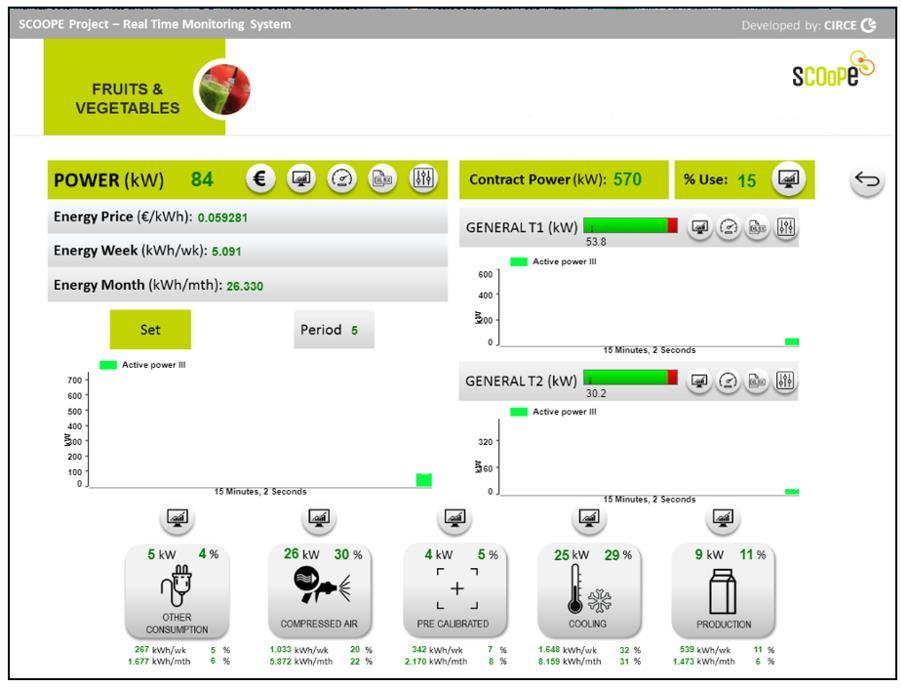901x690 pixels.
Task: Click the euro cost icon in POWER bar
Action: click(260, 179)
